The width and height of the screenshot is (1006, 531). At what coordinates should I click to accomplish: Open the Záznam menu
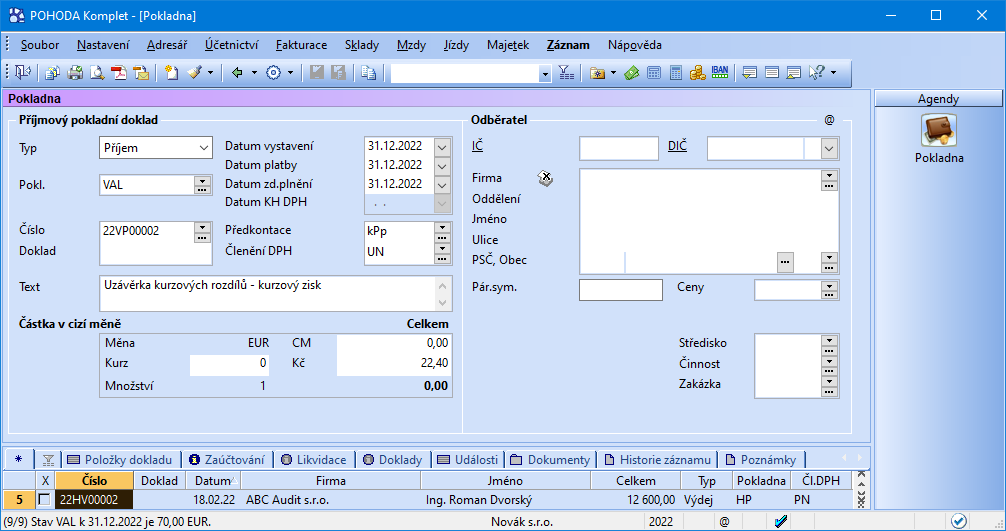568,45
